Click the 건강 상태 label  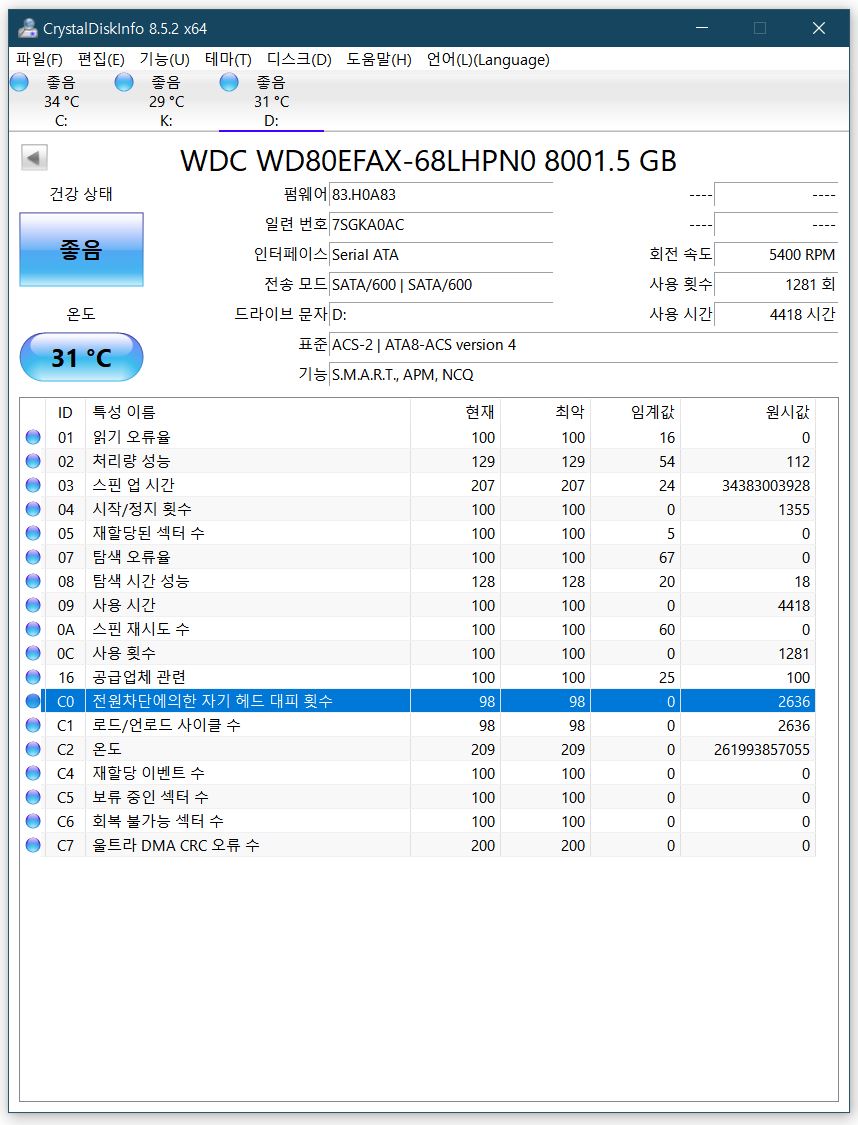coord(81,194)
